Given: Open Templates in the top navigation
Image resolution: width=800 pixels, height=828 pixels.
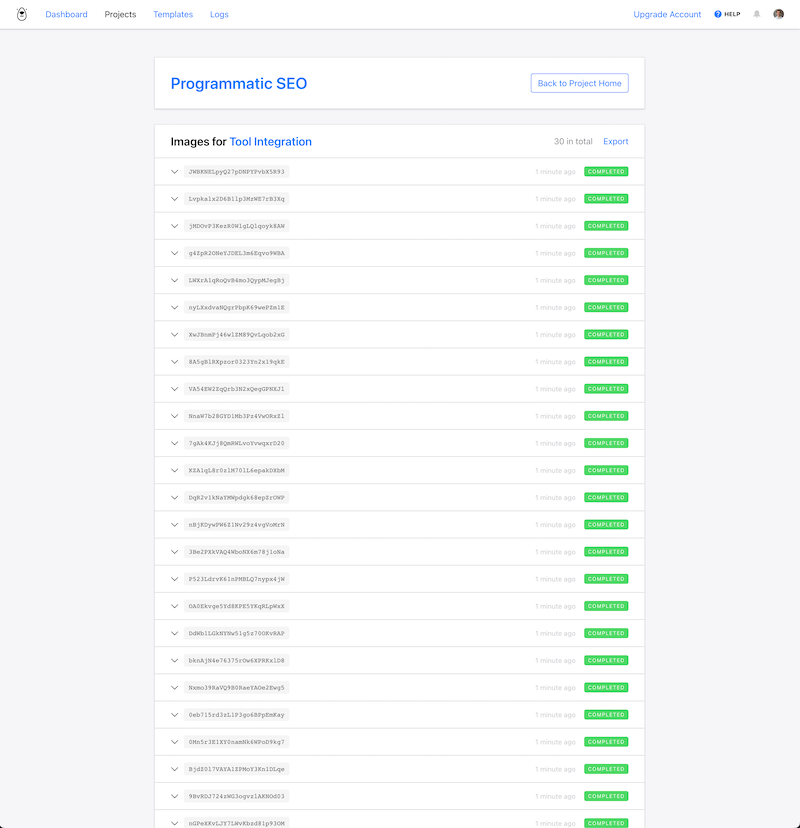Looking at the screenshot, I should (173, 15).
